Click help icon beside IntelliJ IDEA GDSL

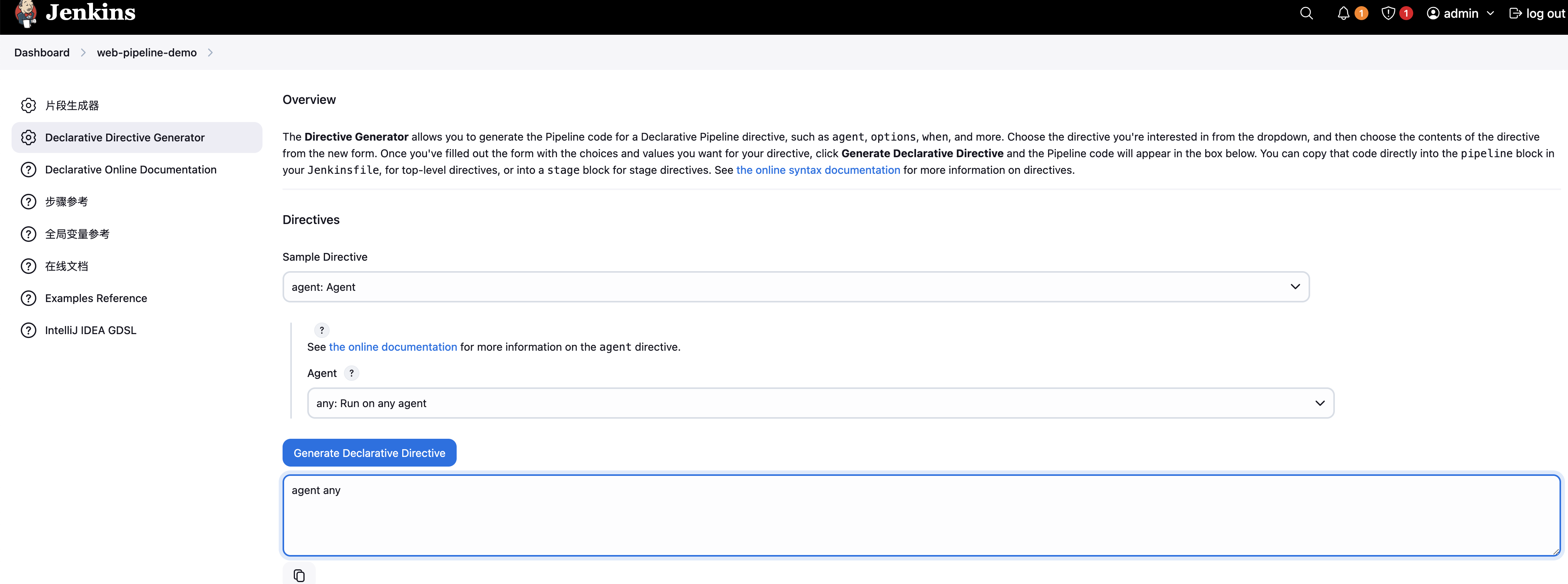click(29, 331)
